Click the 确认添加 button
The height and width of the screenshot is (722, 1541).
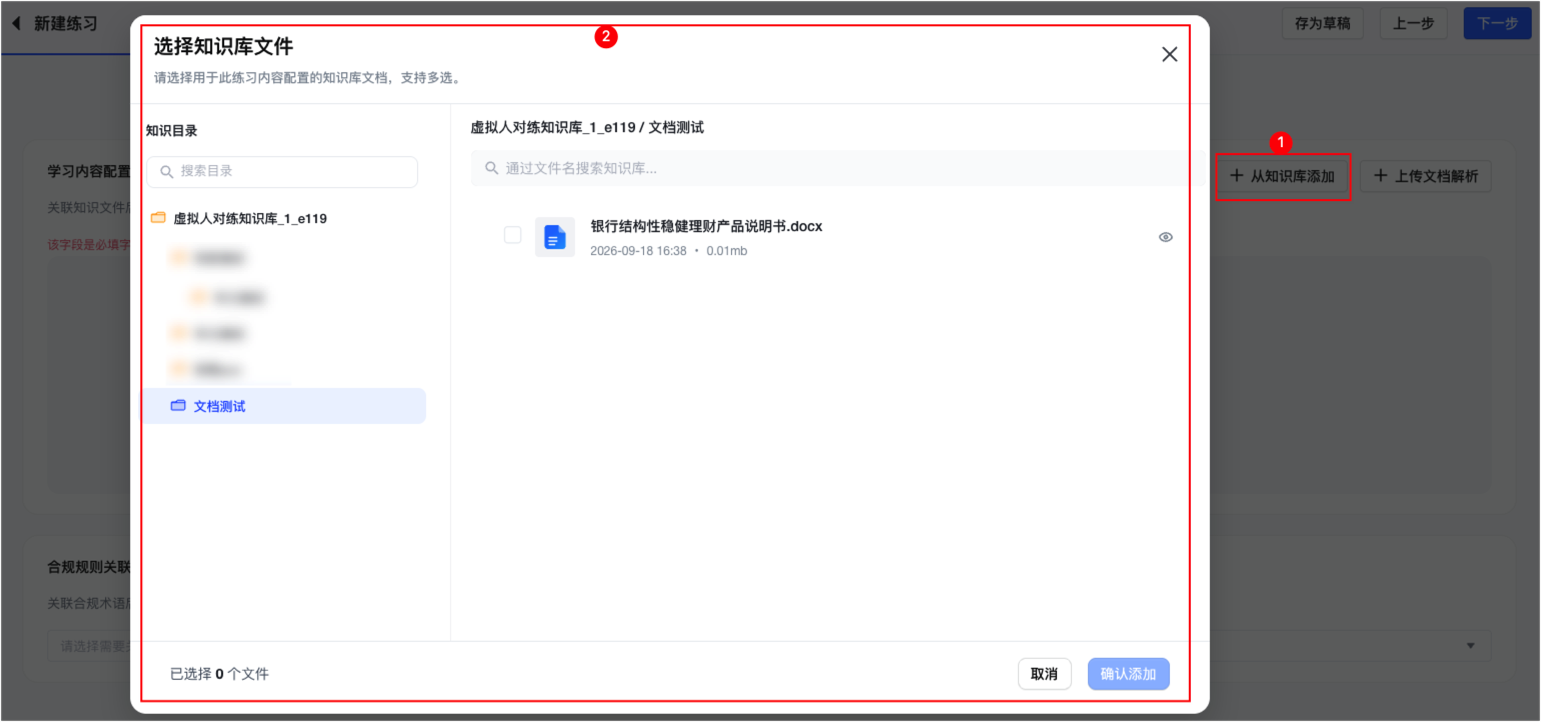pyautogui.click(x=1128, y=674)
